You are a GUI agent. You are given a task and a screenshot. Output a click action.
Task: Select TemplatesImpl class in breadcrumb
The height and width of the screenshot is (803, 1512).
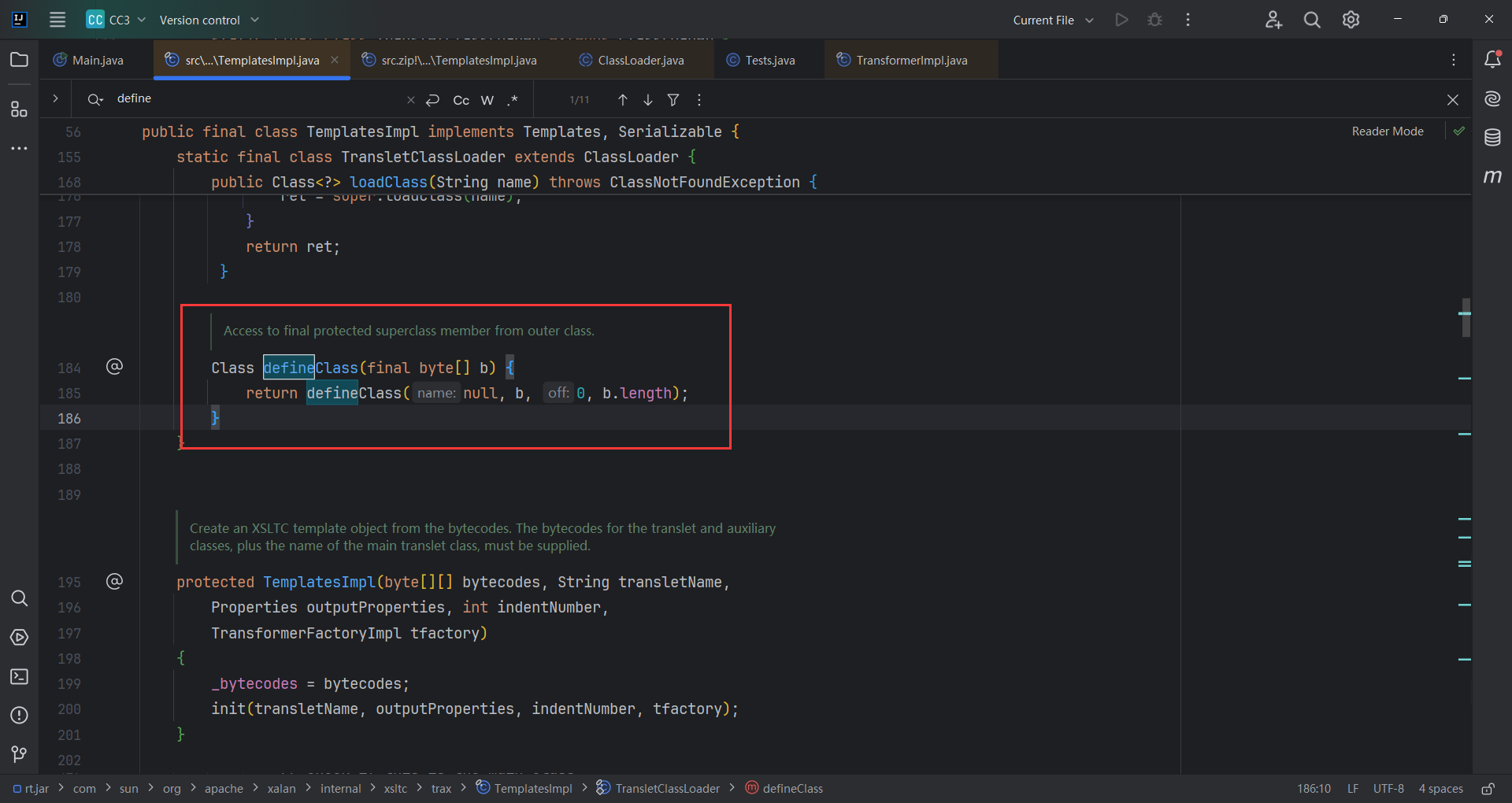524,789
